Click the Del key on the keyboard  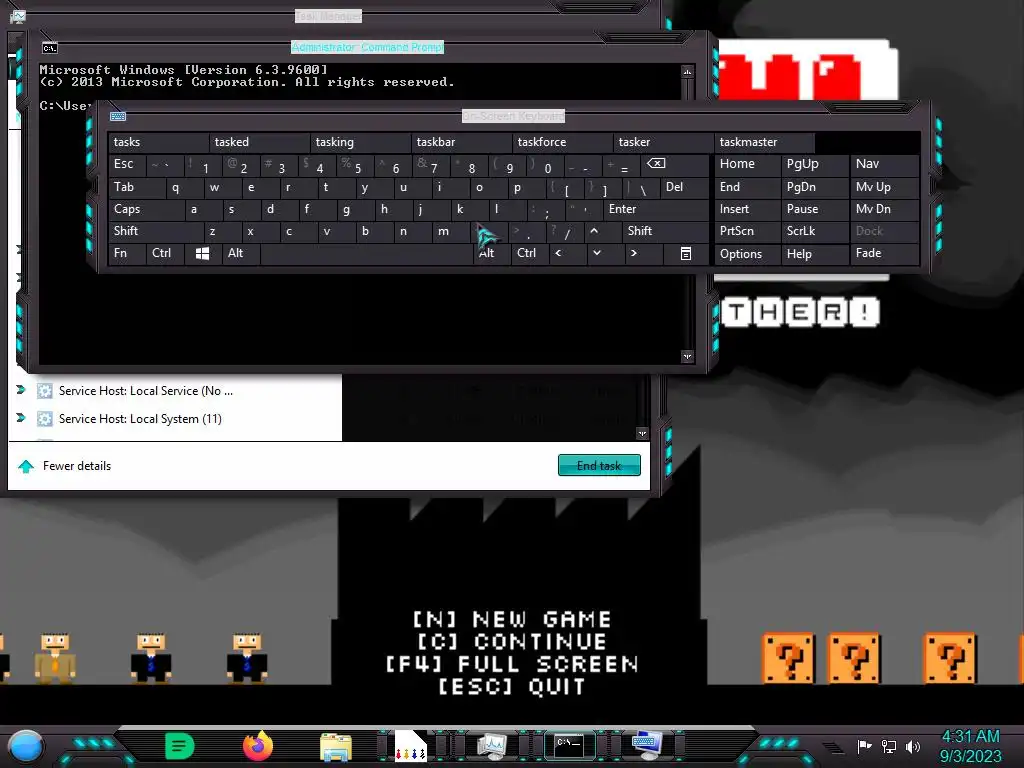click(684, 187)
